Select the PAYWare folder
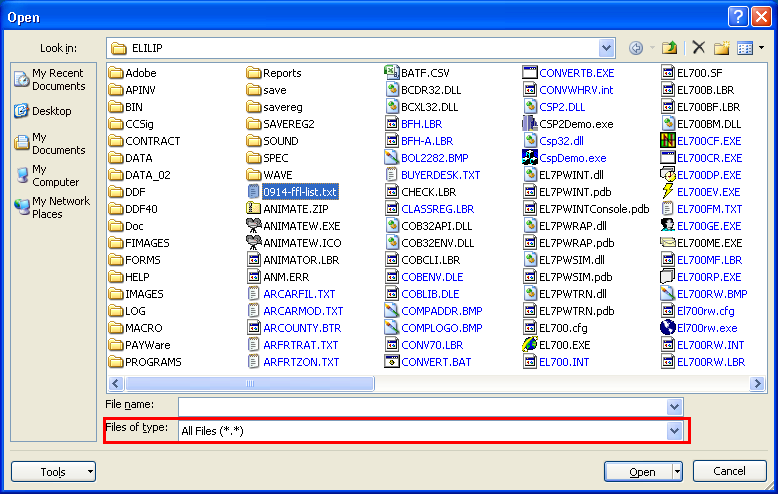The width and height of the screenshot is (778, 494). (139, 345)
